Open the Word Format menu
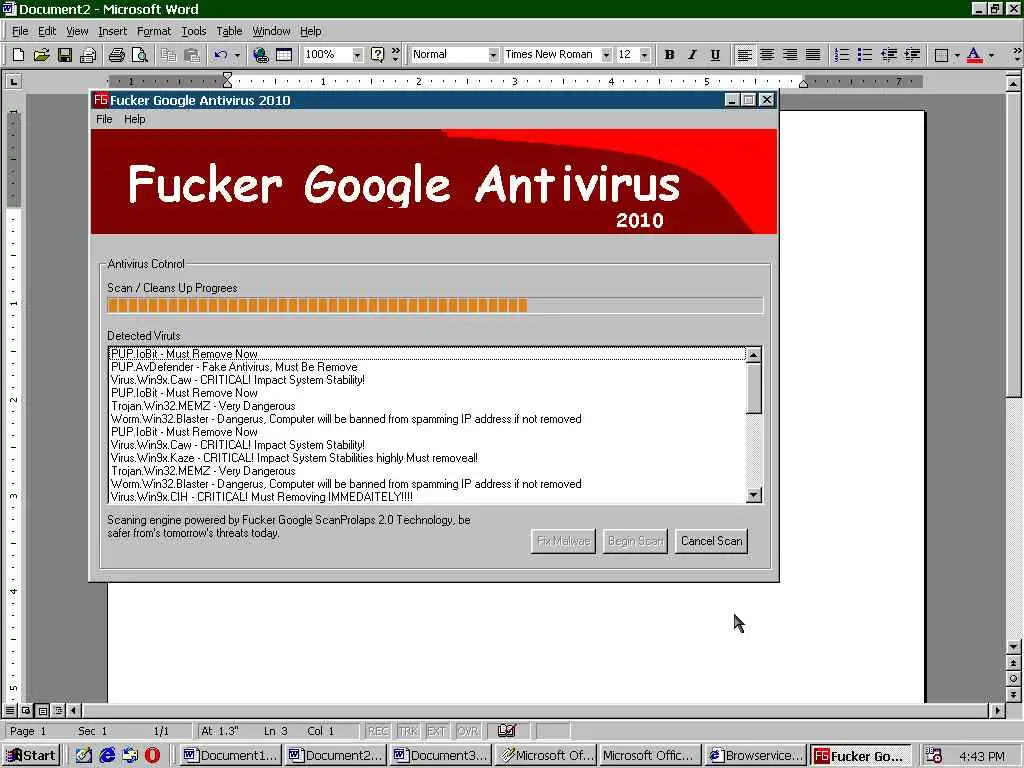Screen dimensions: 1024x768 coord(154,31)
